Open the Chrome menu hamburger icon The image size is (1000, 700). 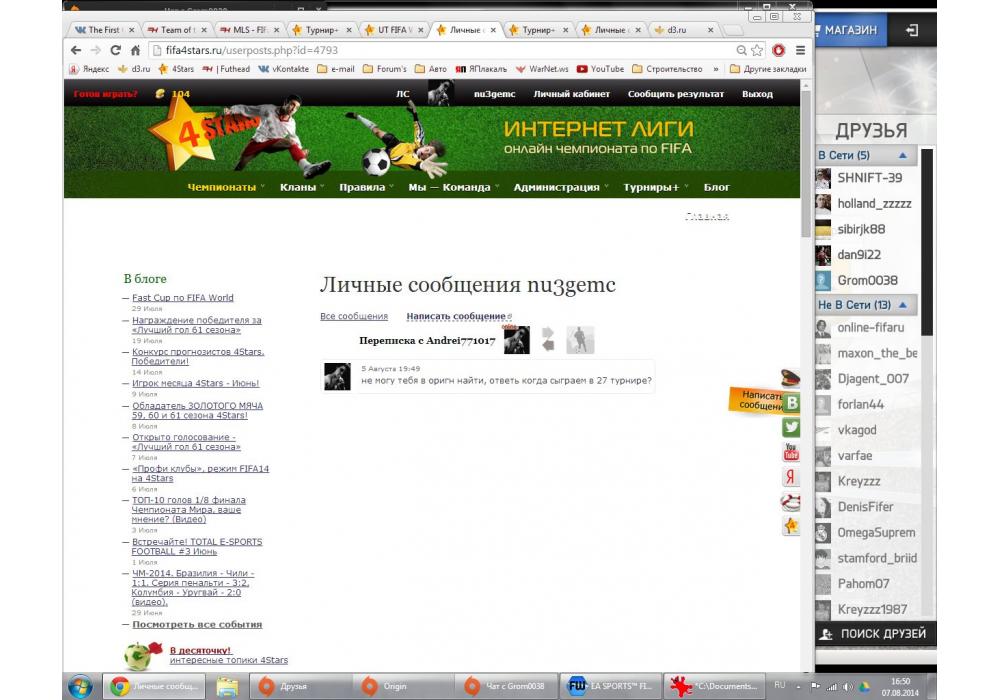798,50
